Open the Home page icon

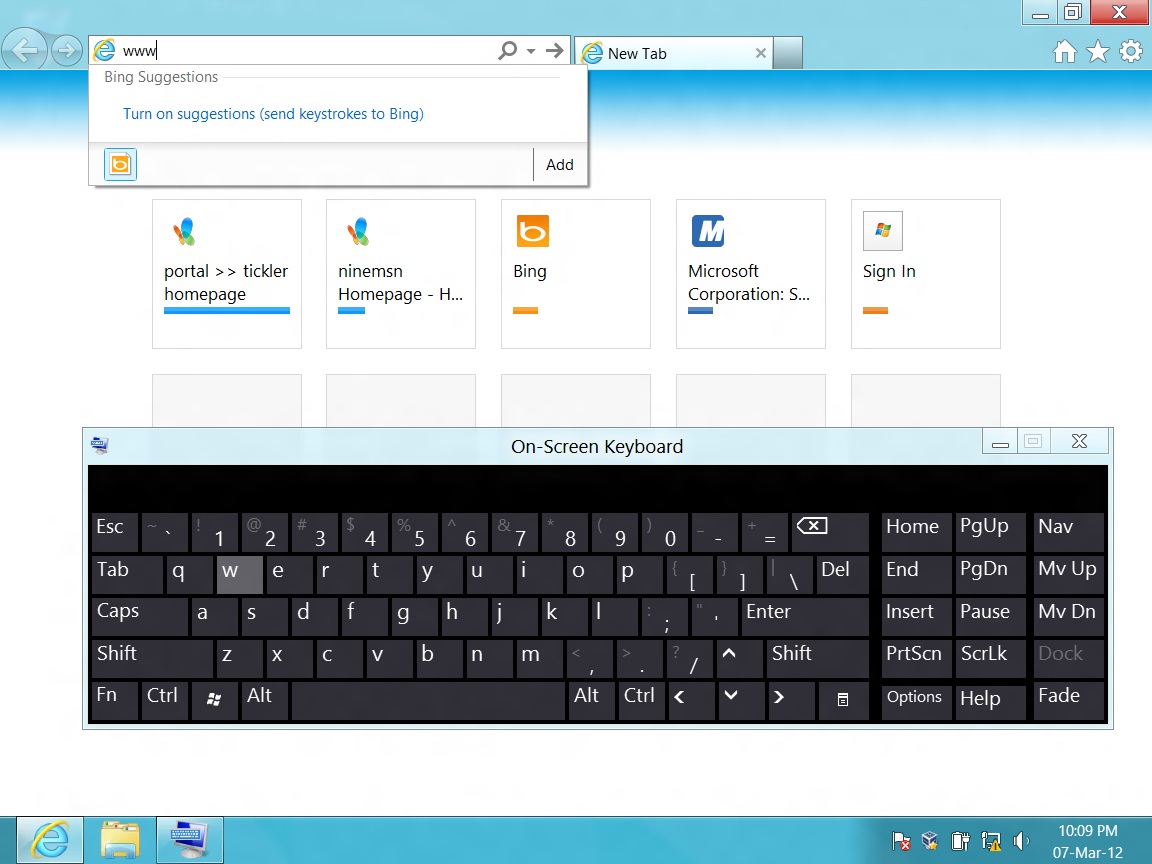(x=1065, y=51)
